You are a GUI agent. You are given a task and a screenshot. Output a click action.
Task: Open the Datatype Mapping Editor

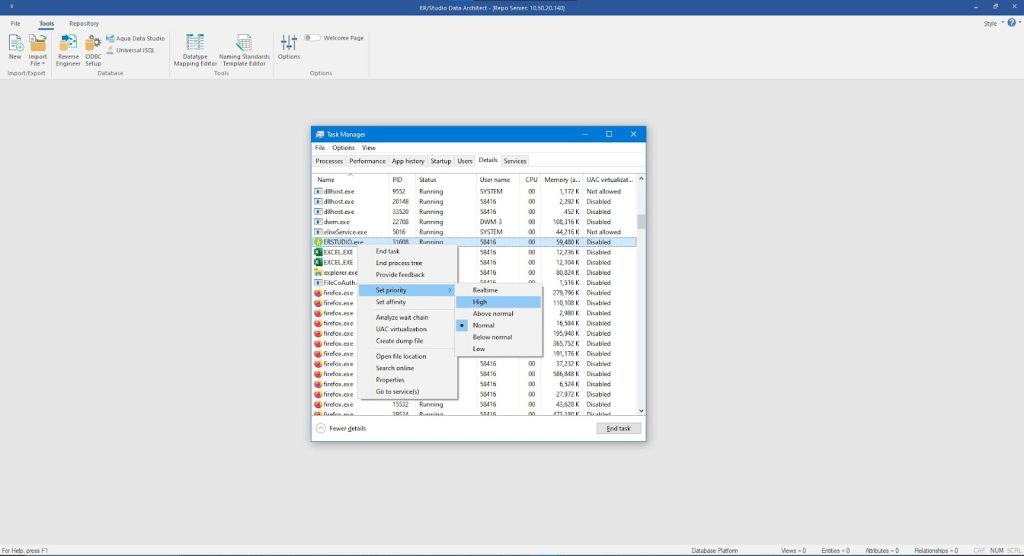pyautogui.click(x=195, y=50)
